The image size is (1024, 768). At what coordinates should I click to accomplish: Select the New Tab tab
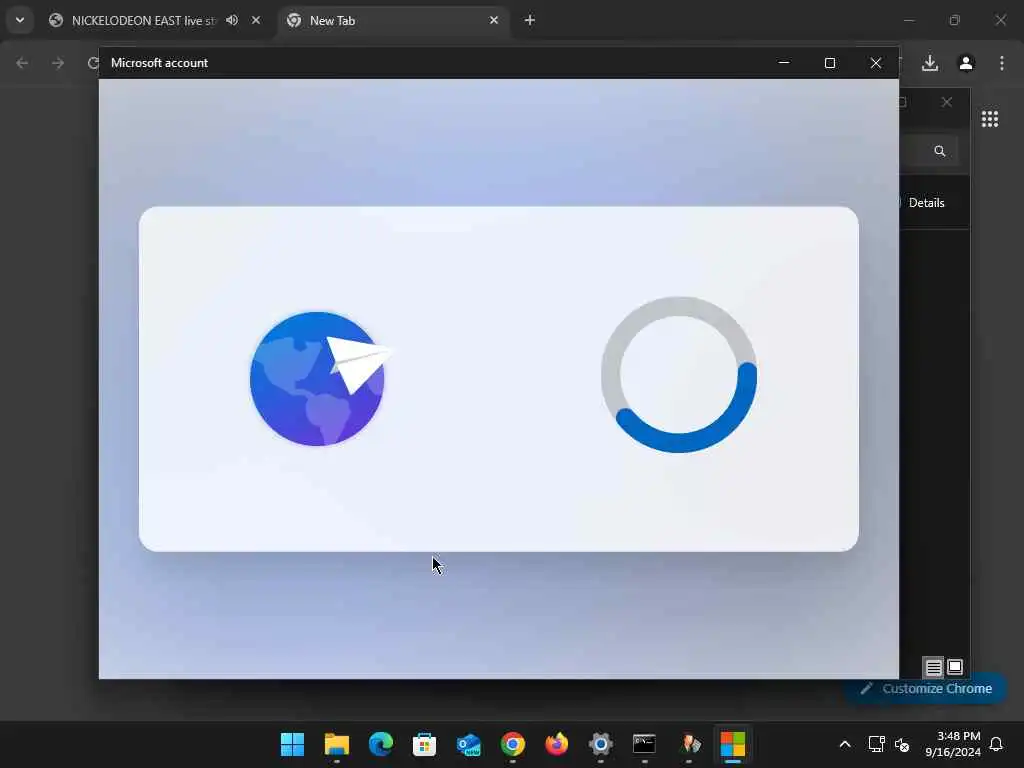pos(394,20)
